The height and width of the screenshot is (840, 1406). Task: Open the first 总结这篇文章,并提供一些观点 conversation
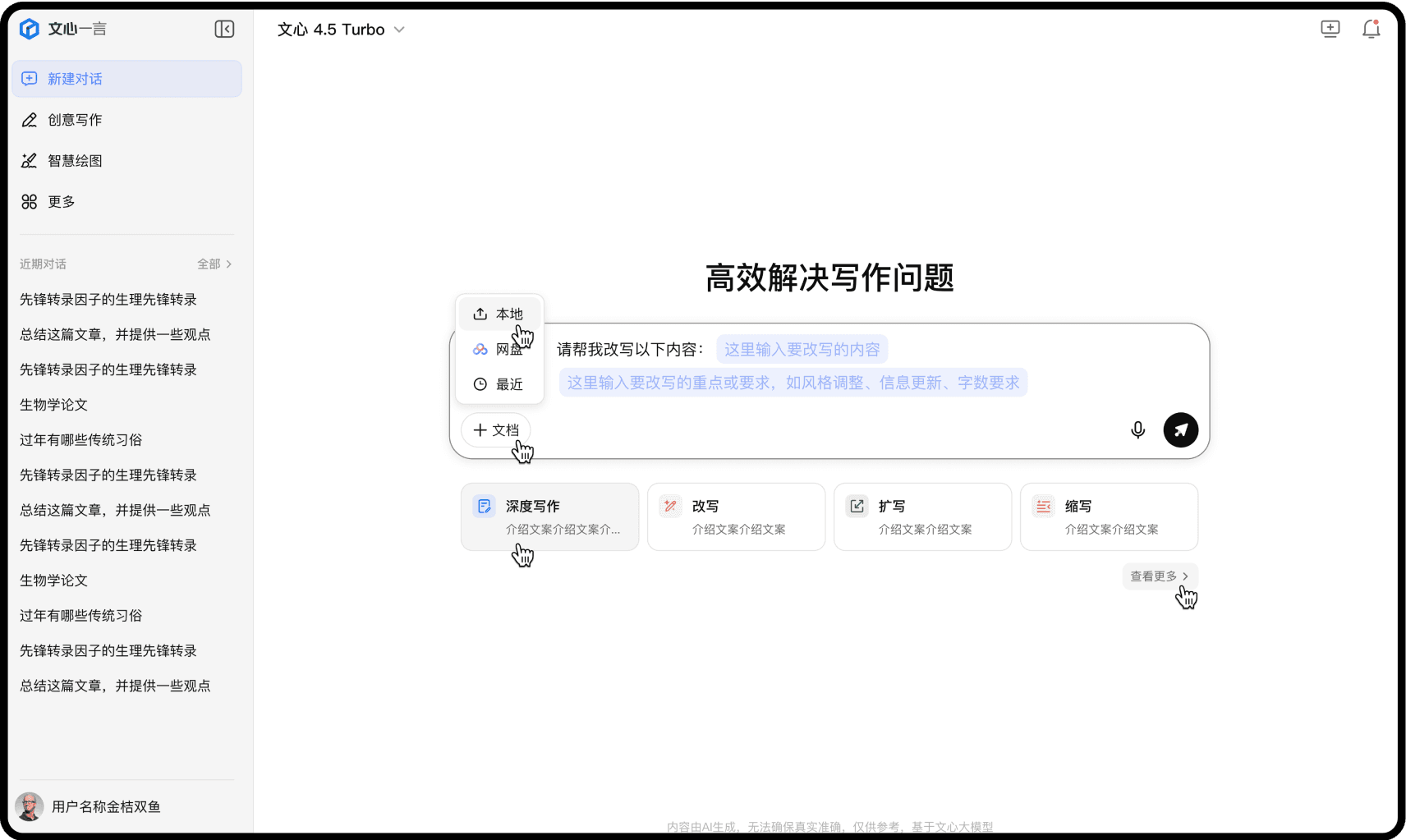tap(115, 334)
